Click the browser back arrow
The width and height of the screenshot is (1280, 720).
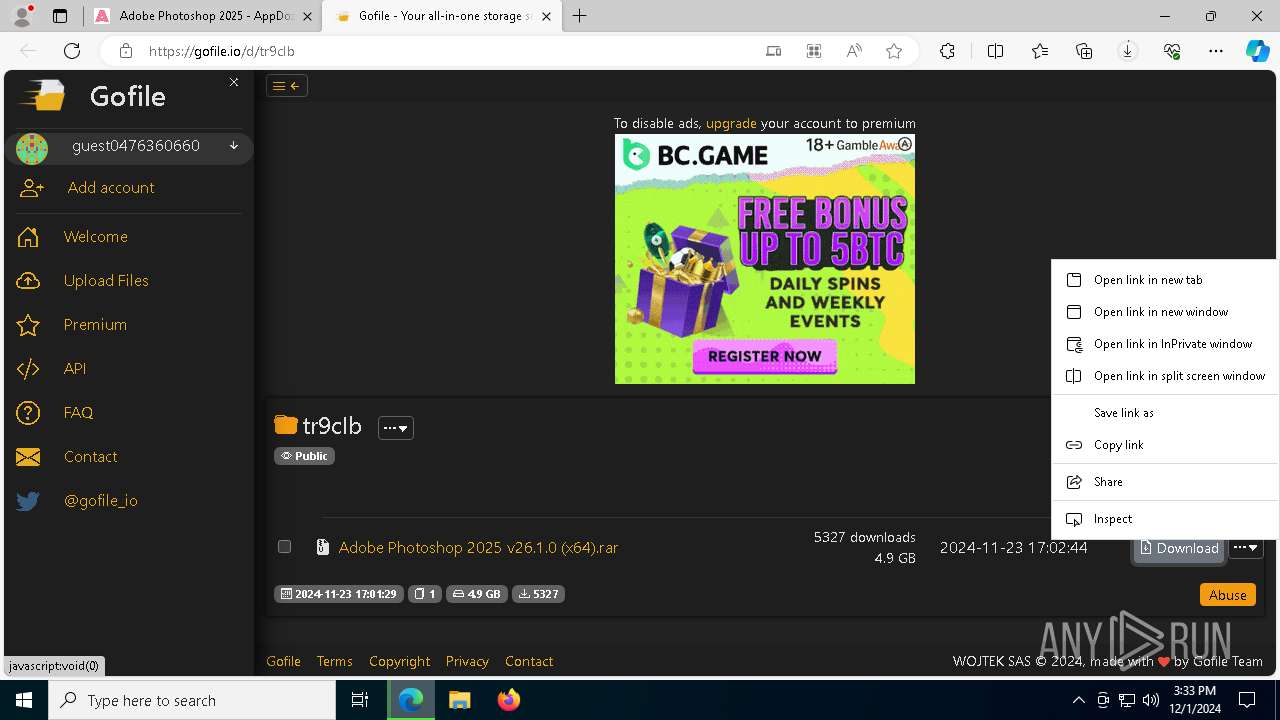[x=28, y=51]
